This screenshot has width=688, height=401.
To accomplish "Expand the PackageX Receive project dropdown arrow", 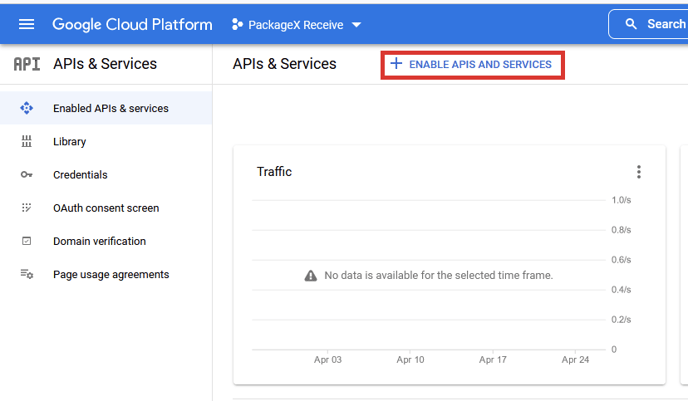I will (357, 25).
